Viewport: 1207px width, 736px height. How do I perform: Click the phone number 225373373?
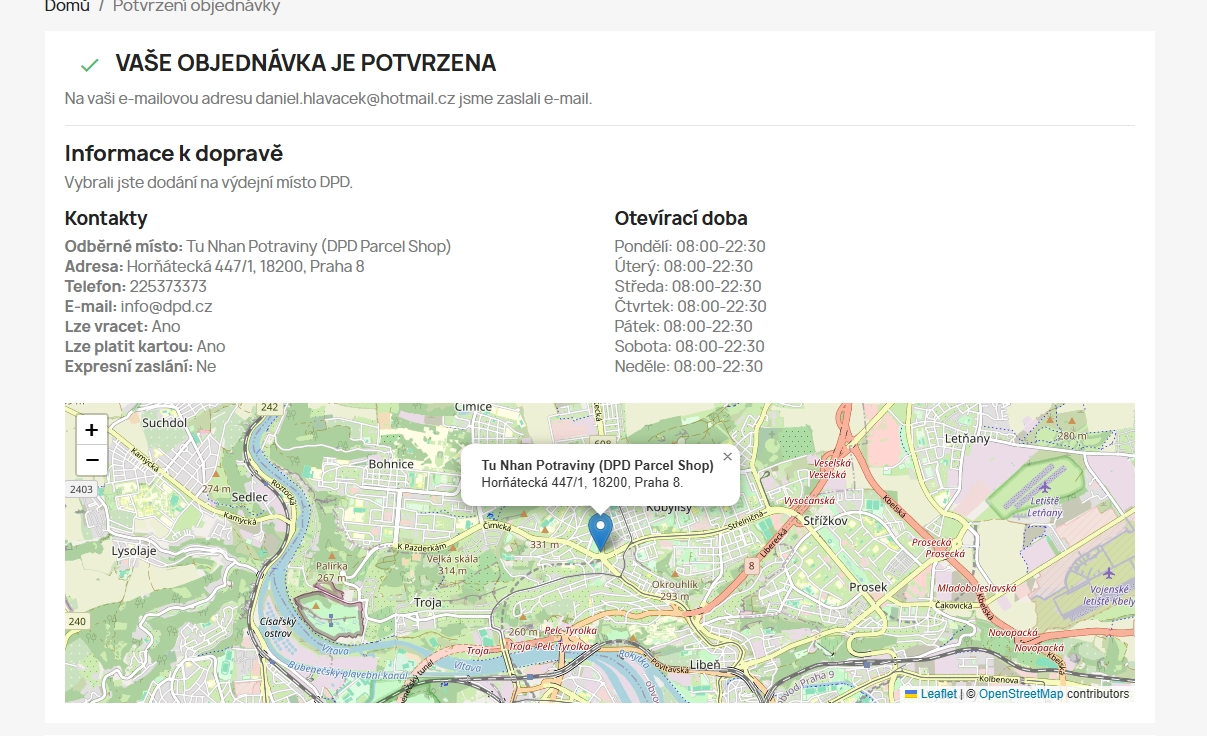pos(168,286)
